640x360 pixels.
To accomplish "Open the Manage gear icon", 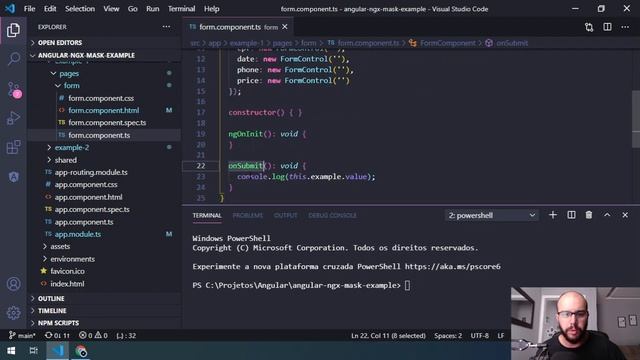I will (13, 313).
